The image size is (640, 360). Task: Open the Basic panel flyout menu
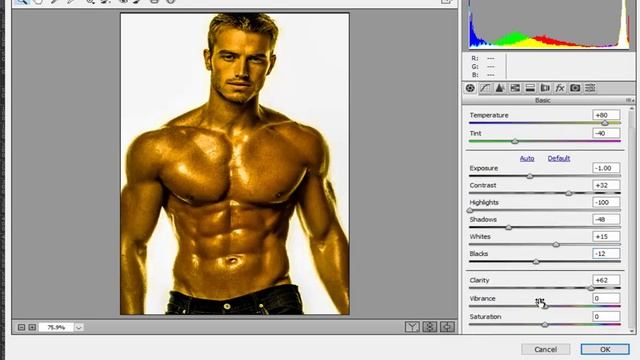click(630, 100)
